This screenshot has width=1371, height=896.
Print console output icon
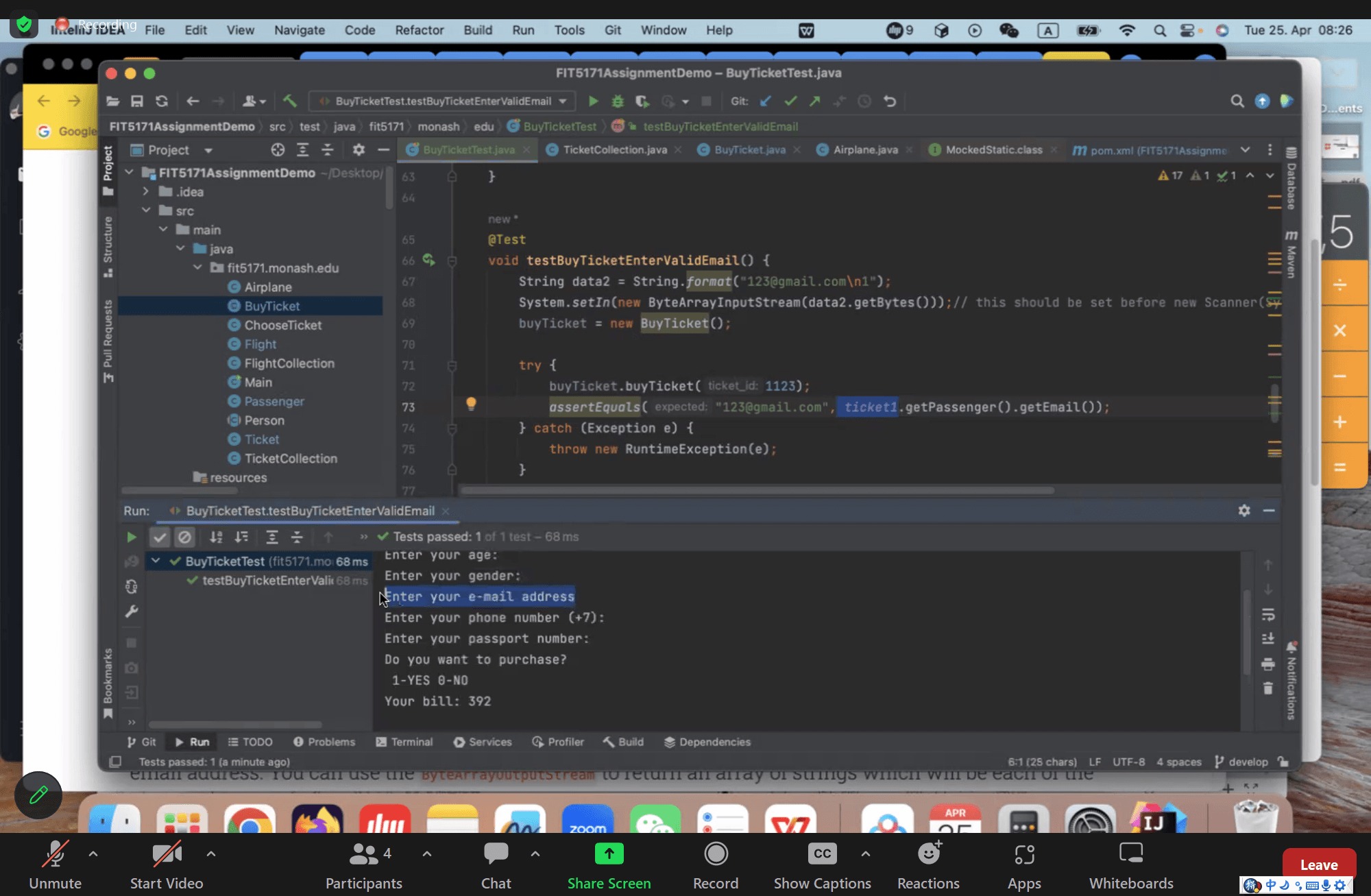click(1267, 664)
